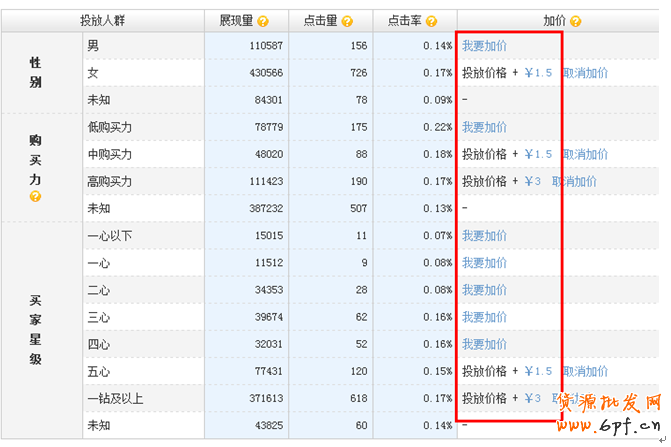Viewport: 671px width, 447px height.
Task: Add markup for the 一心 row
Action: [x=484, y=263]
